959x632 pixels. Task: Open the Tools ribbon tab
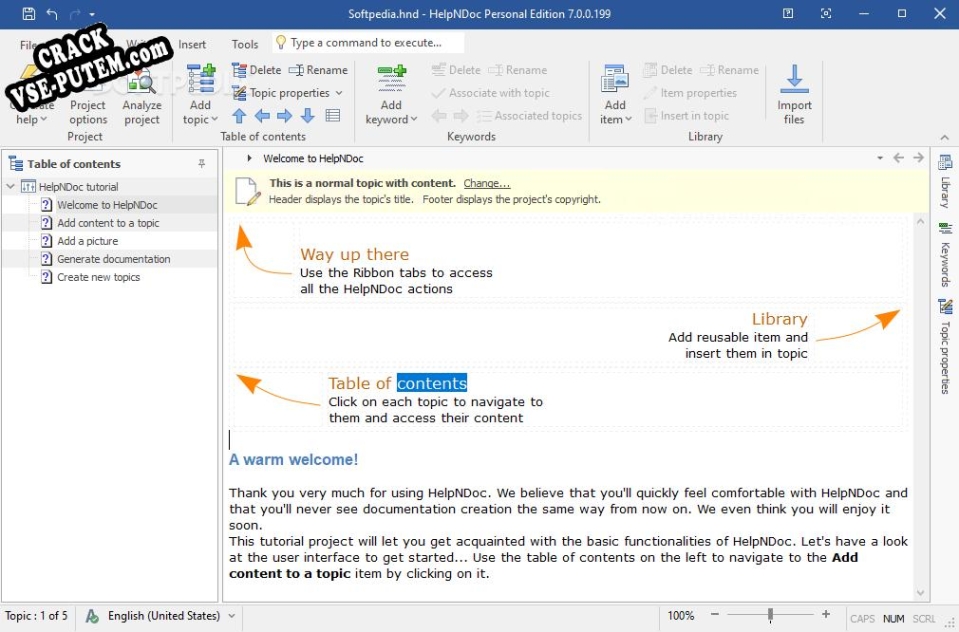coord(245,44)
